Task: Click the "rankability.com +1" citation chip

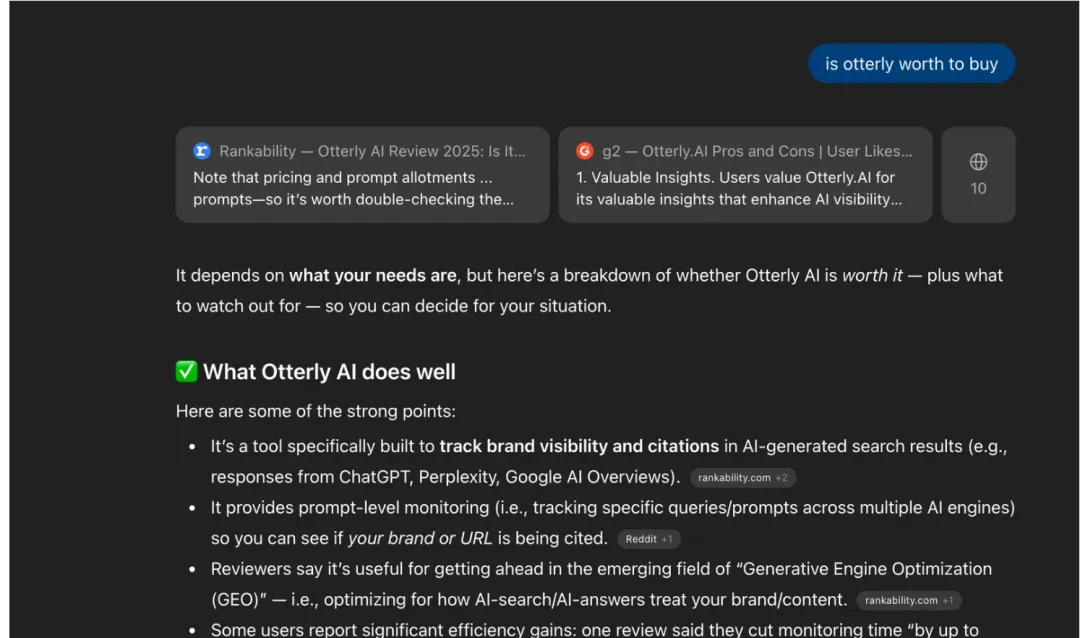Action: [909, 600]
